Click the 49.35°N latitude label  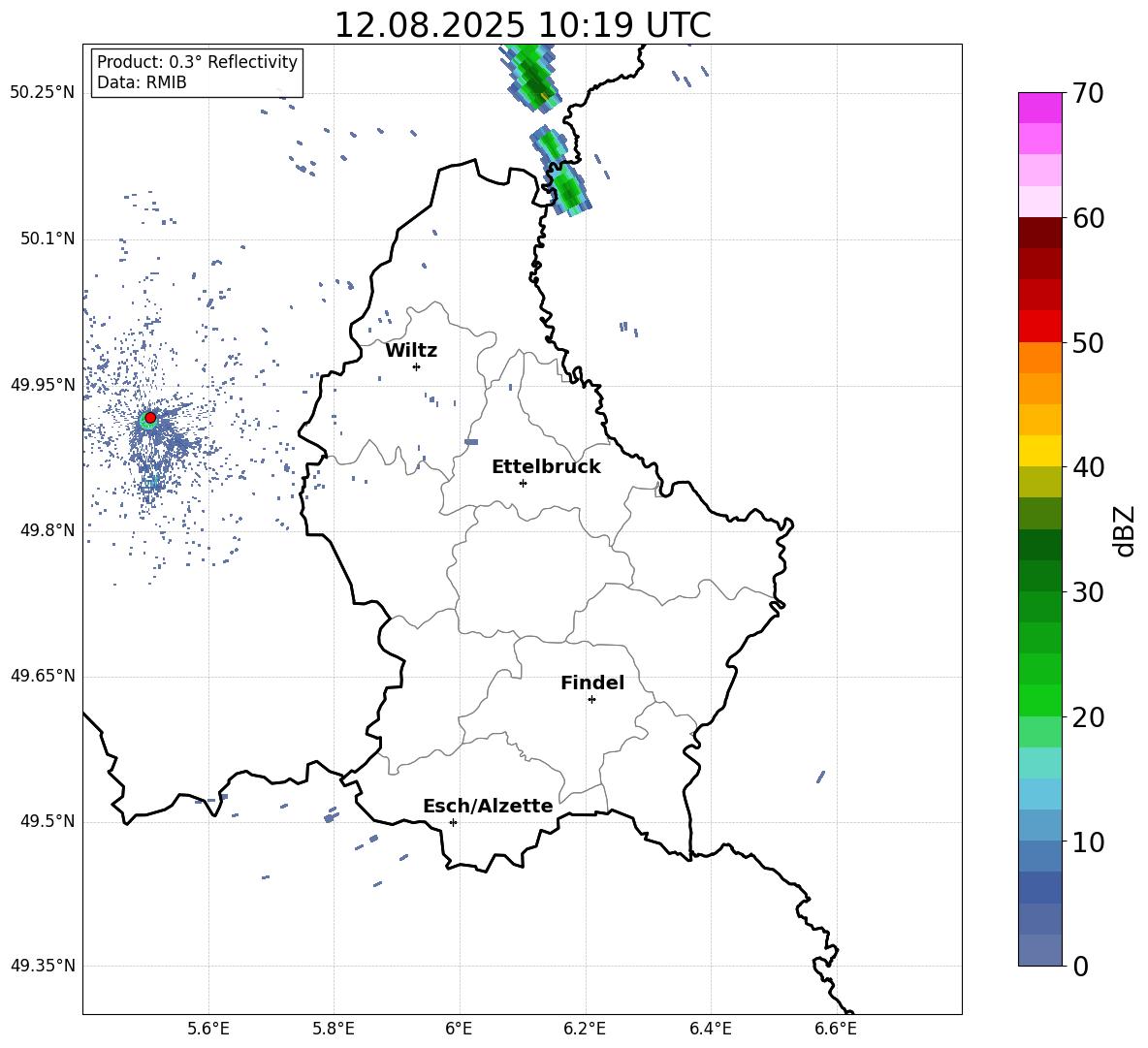pos(43,966)
